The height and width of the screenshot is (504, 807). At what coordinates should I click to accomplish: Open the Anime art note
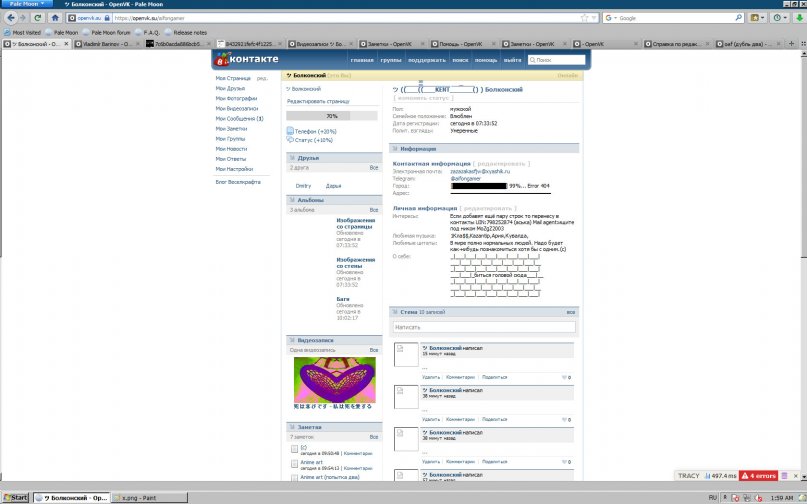tap(311, 462)
